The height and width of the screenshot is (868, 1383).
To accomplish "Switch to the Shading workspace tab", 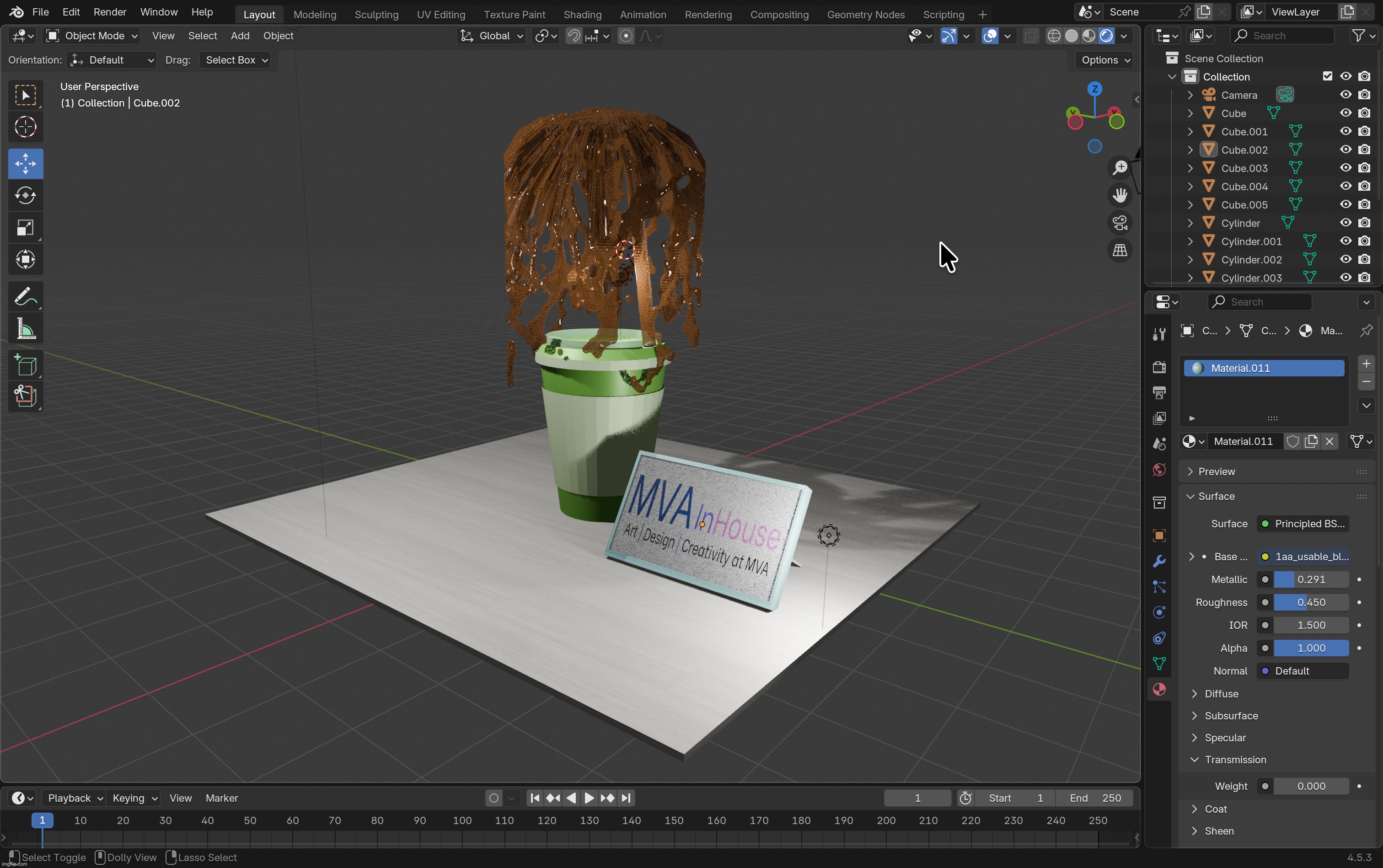I will tap(583, 14).
